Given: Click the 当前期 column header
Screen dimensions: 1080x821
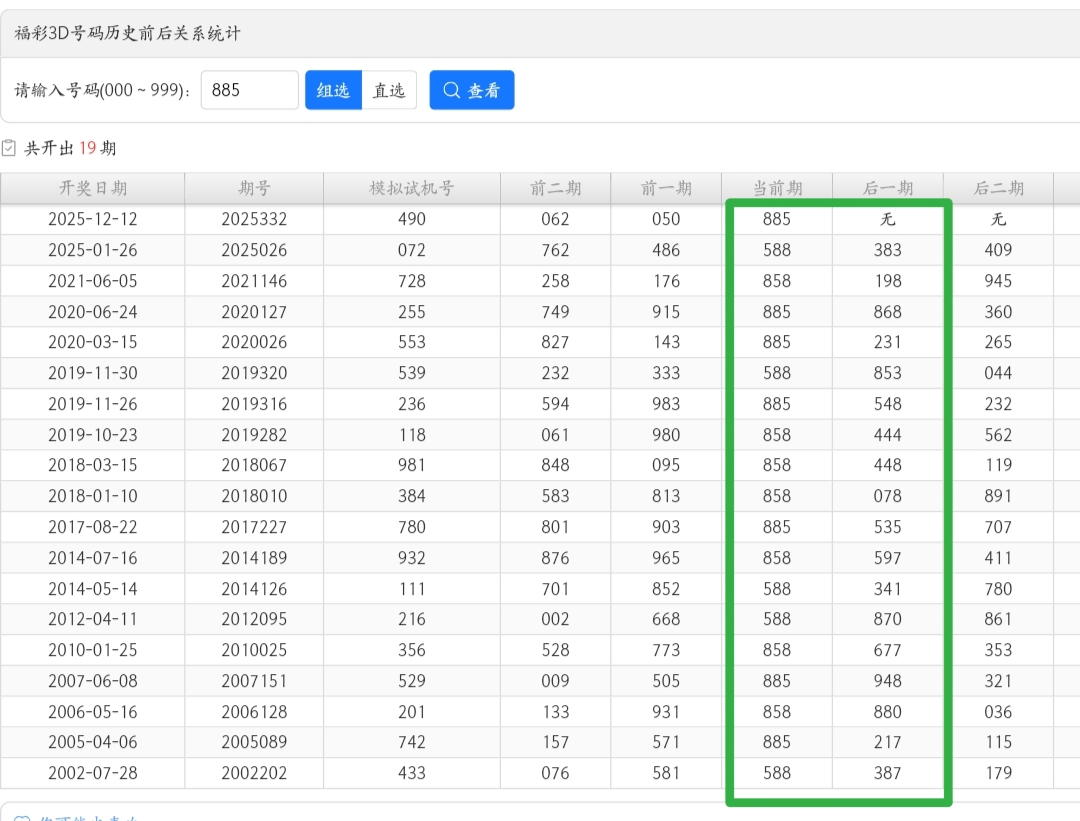Looking at the screenshot, I should tap(777, 188).
